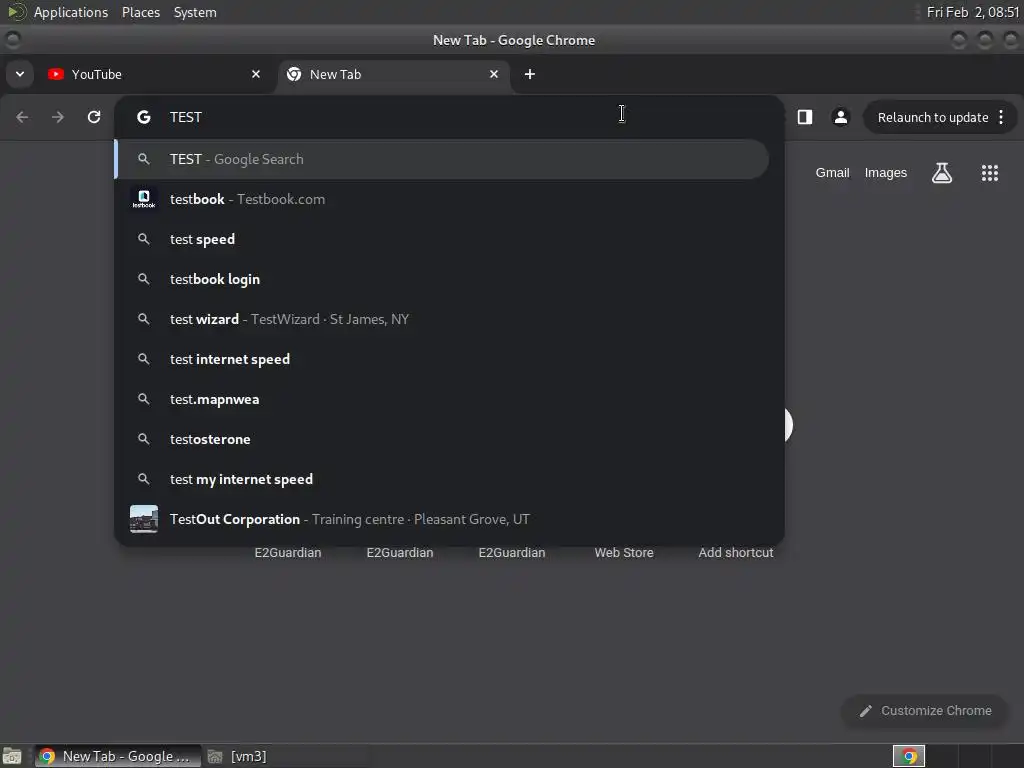The image size is (1024, 768).
Task: Open the side panel icon
Action: pyautogui.click(x=805, y=117)
